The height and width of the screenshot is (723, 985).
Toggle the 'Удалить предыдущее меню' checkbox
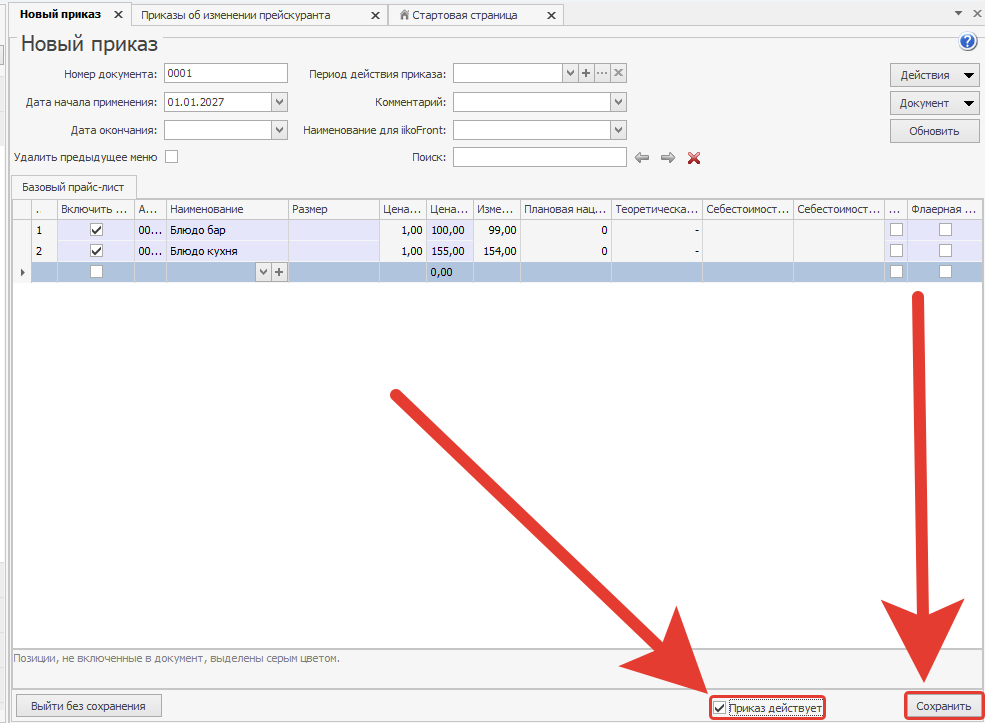(x=171, y=156)
